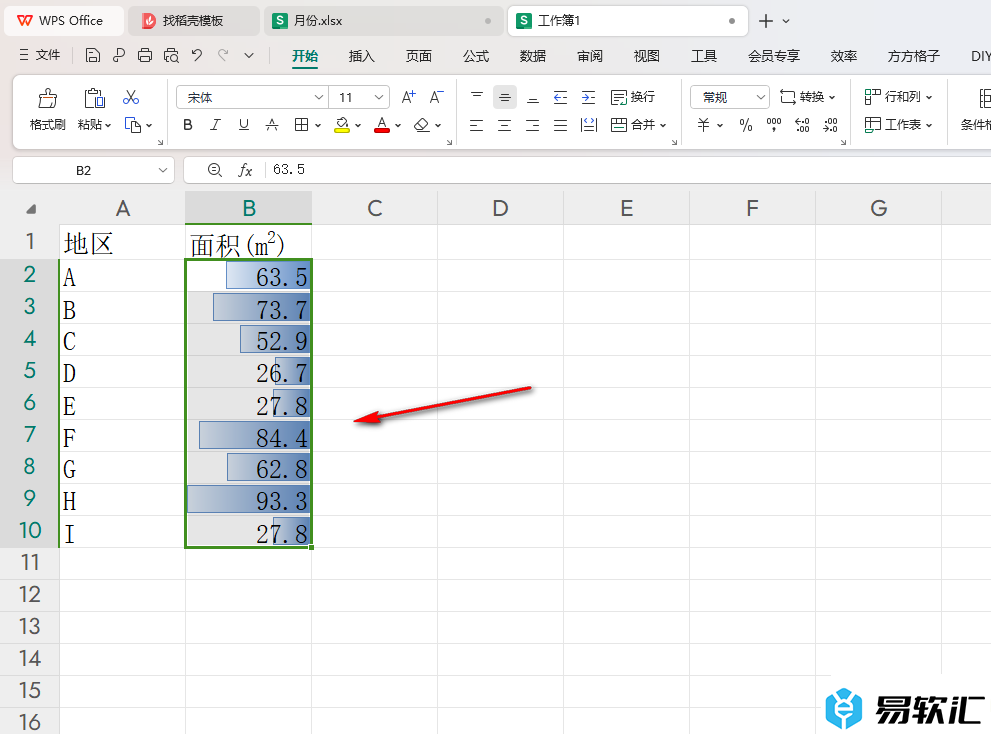991x734 pixels.
Task: Switch to the Review (审阅) tab
Action: click(x=590, y=56)
